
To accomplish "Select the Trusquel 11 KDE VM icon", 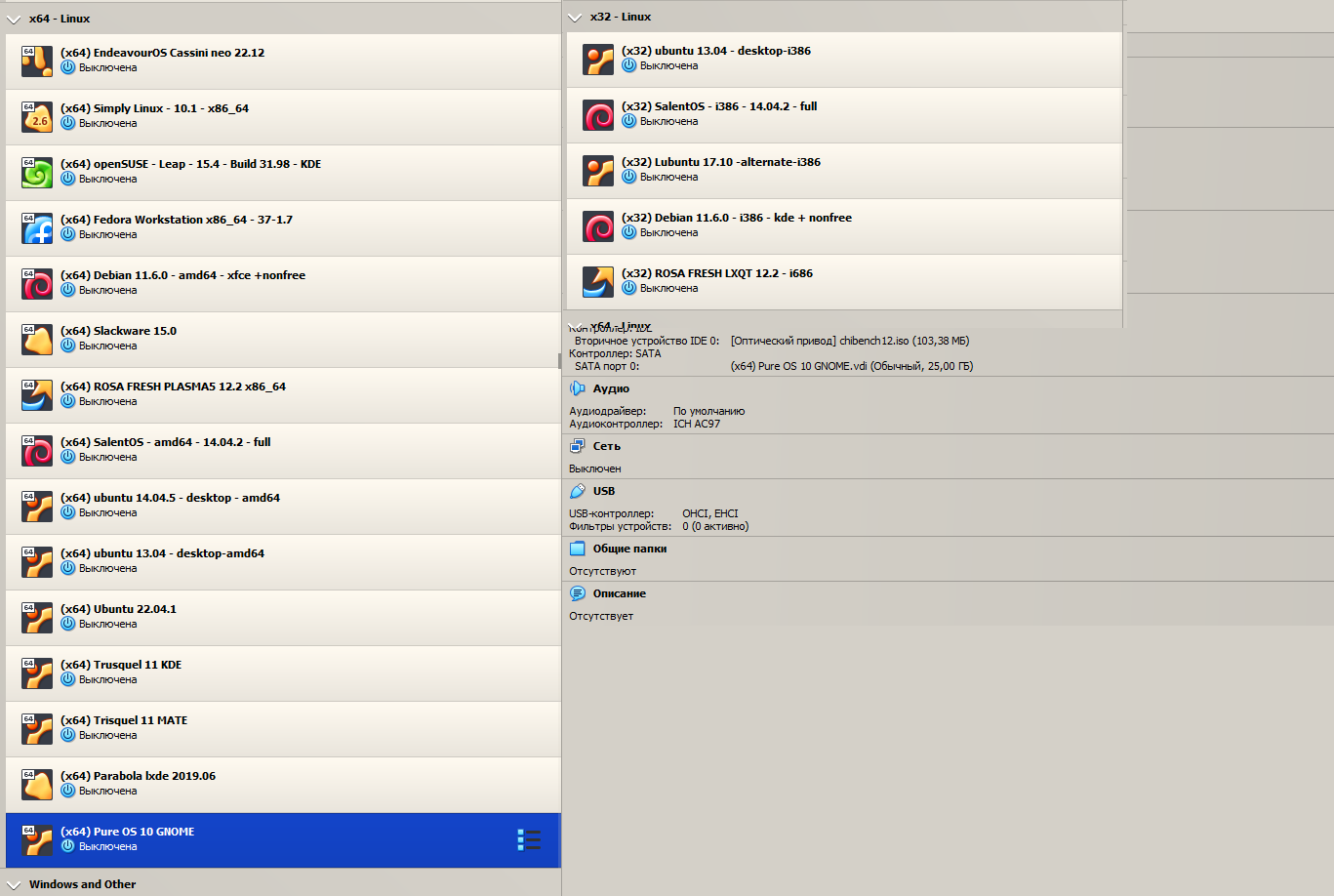I will tap(37, 673).
